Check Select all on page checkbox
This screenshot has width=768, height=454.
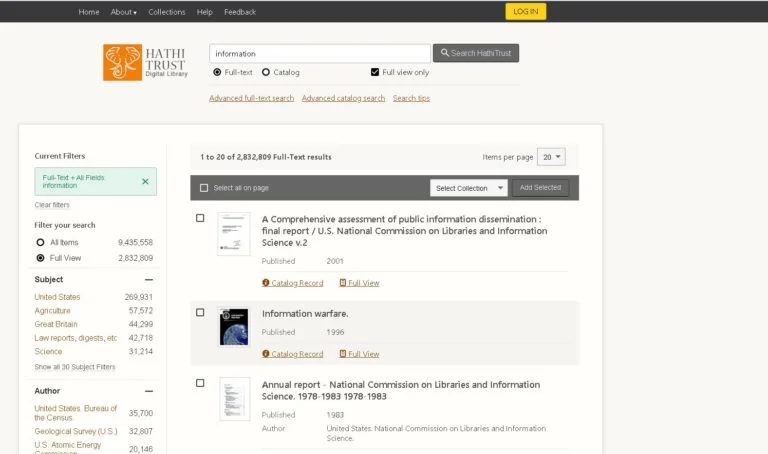(x=204, y=188)
